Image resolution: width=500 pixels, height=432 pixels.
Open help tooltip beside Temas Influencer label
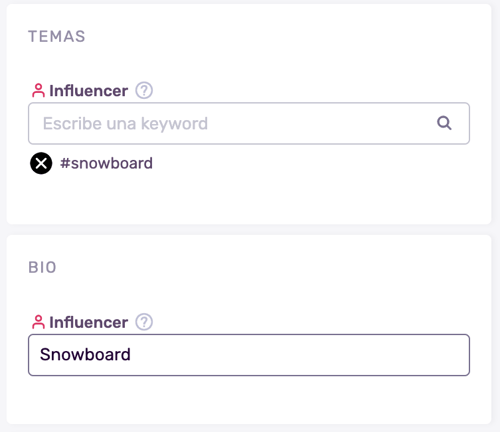pos(144,90)
